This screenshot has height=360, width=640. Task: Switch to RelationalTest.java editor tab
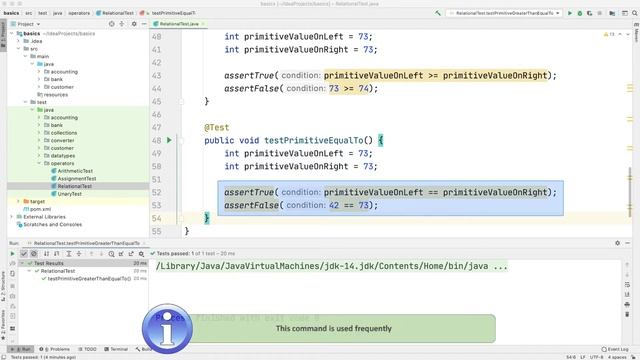coord(179,24)
